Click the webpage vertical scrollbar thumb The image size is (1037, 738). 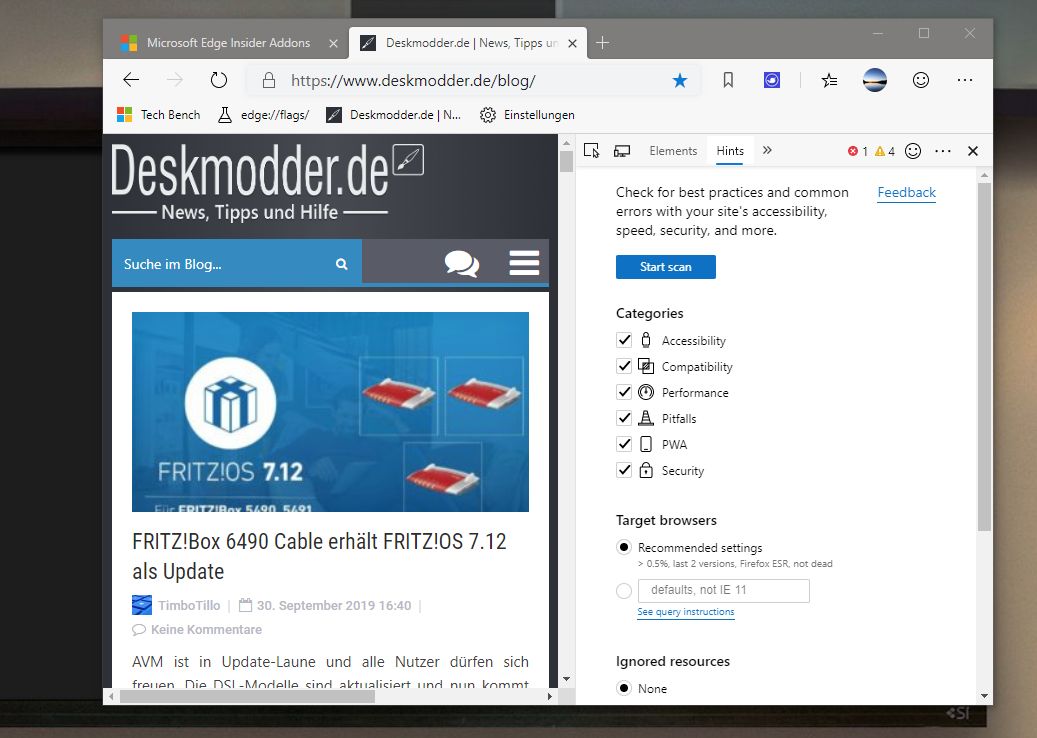click(566, 161)
